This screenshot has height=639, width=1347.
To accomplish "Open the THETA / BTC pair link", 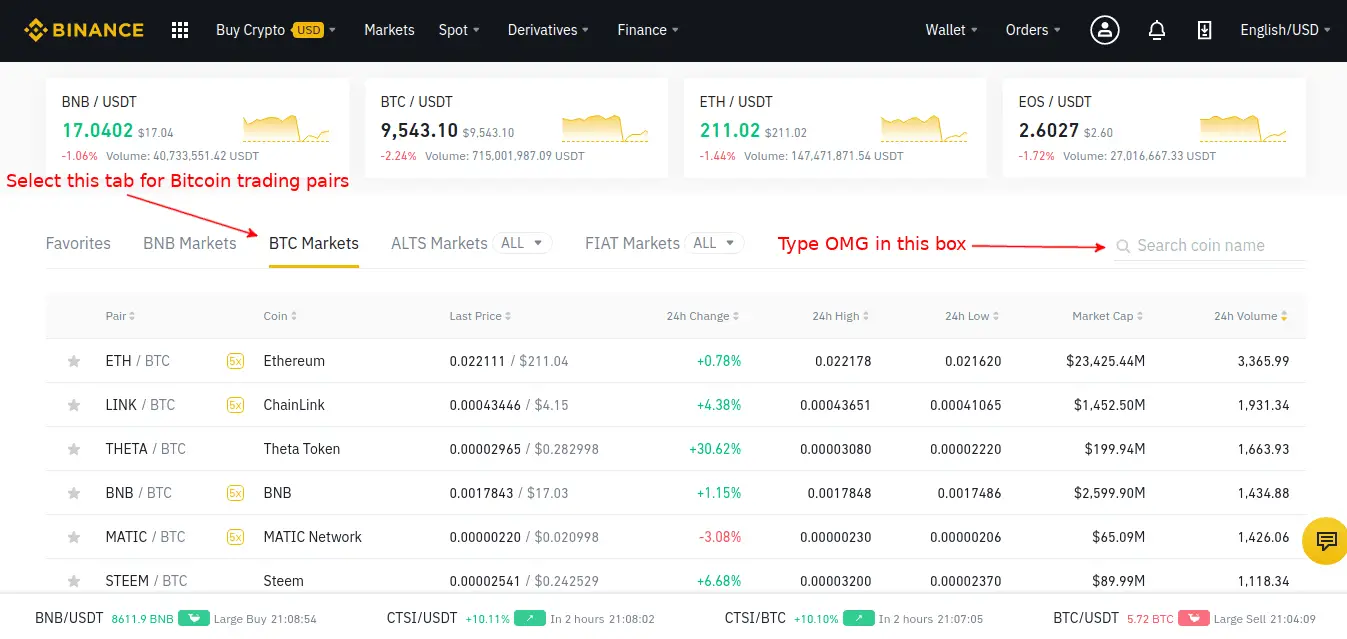I will [146, 449].
